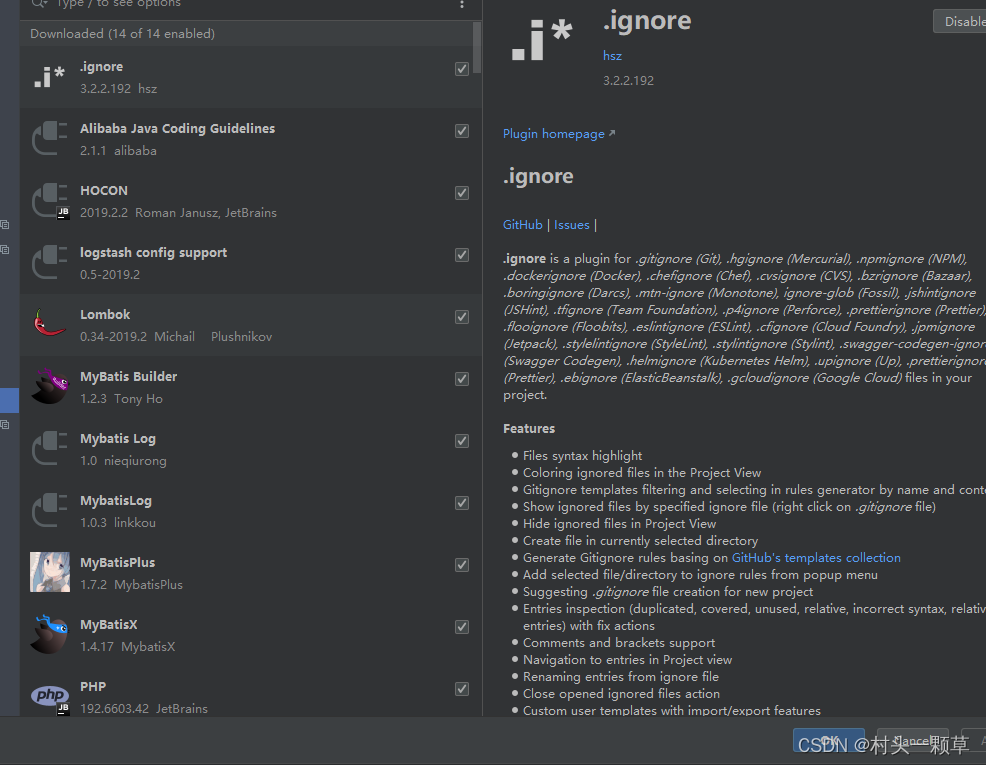Toggle the PHP plugin checkbox
Screen dimensions: 986x765
tap(462, 689)
